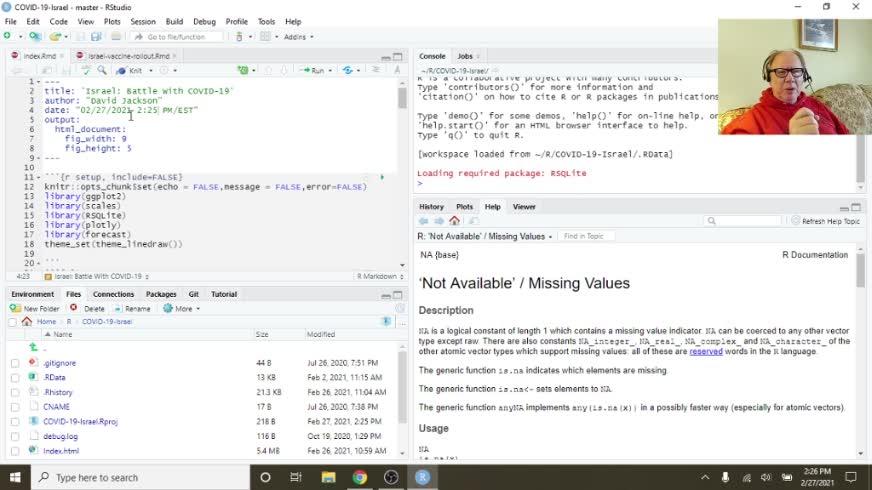
Task: Switch to the Git tab
Action: pyautogui.click(x=194, y=294)
